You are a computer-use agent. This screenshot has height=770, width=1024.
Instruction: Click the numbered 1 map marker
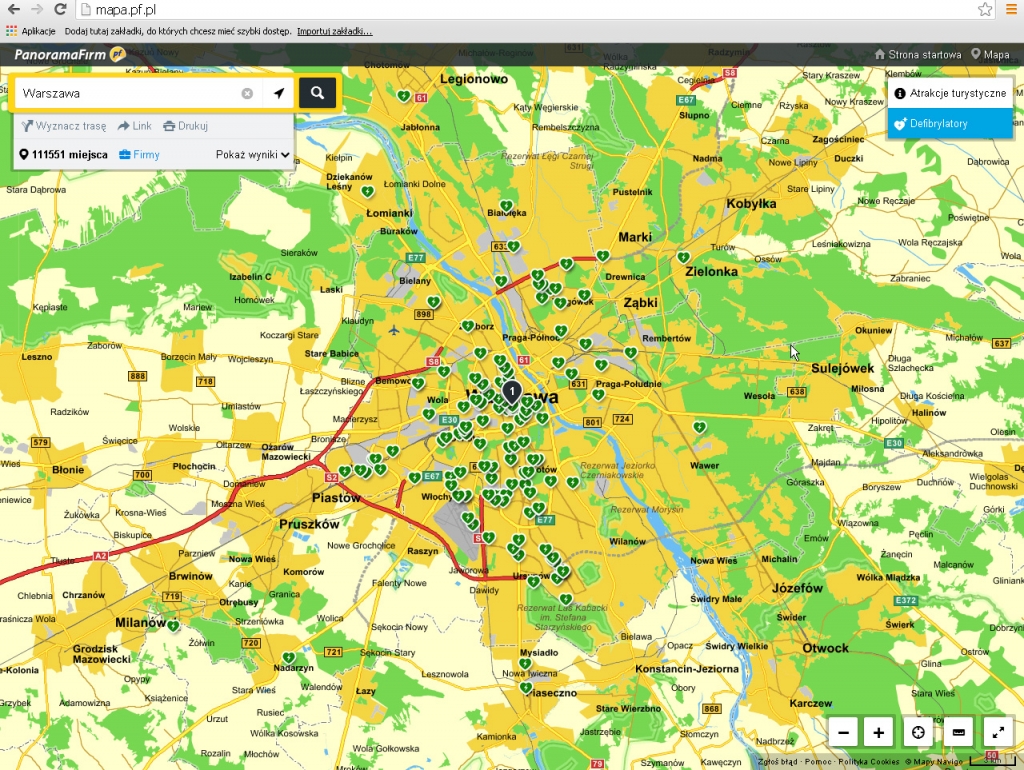click(x=512, y=391)
